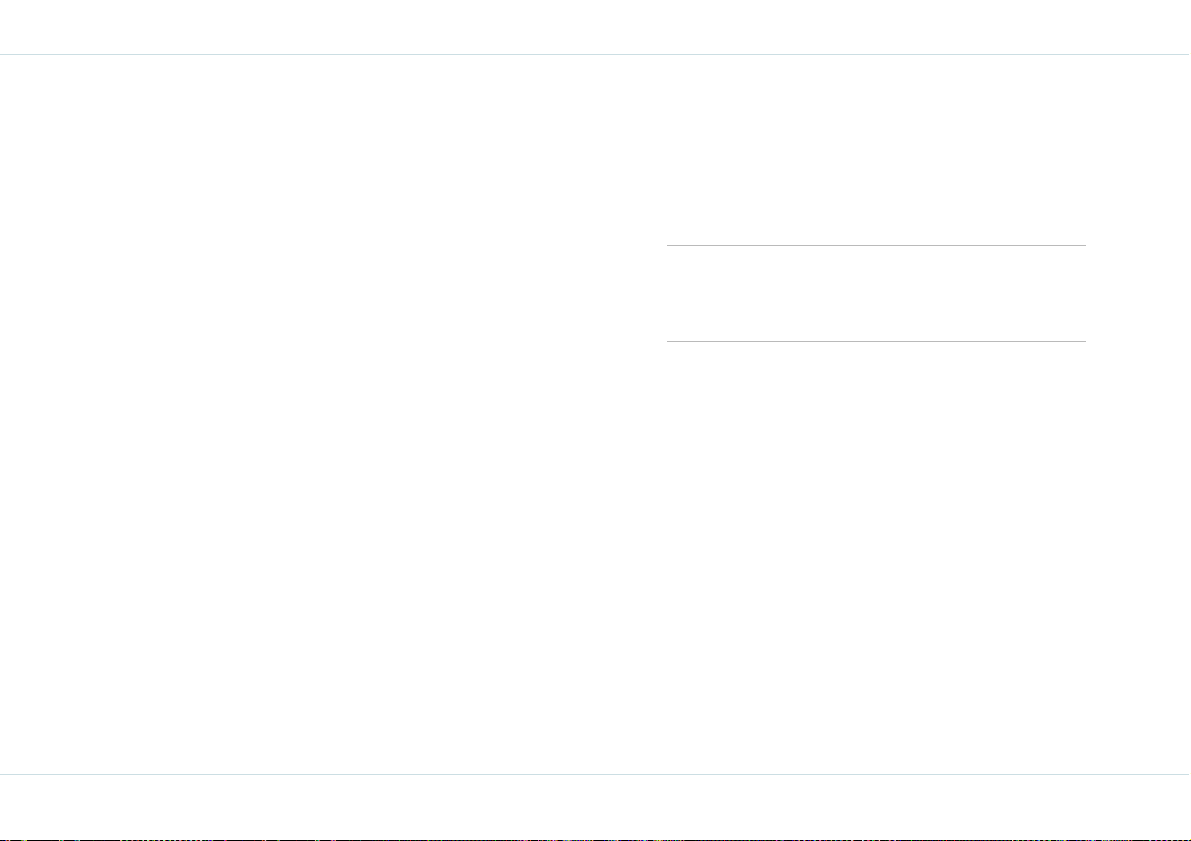This screenshot has width=1191, height=841.
Task: Select the lower gray divider line
Action: point(876,341)
